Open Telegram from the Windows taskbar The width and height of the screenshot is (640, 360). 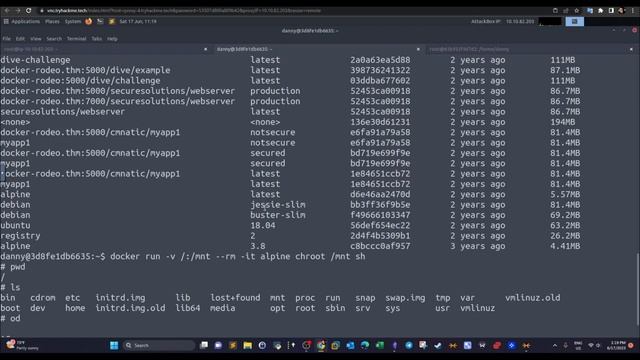coord(409,345)
